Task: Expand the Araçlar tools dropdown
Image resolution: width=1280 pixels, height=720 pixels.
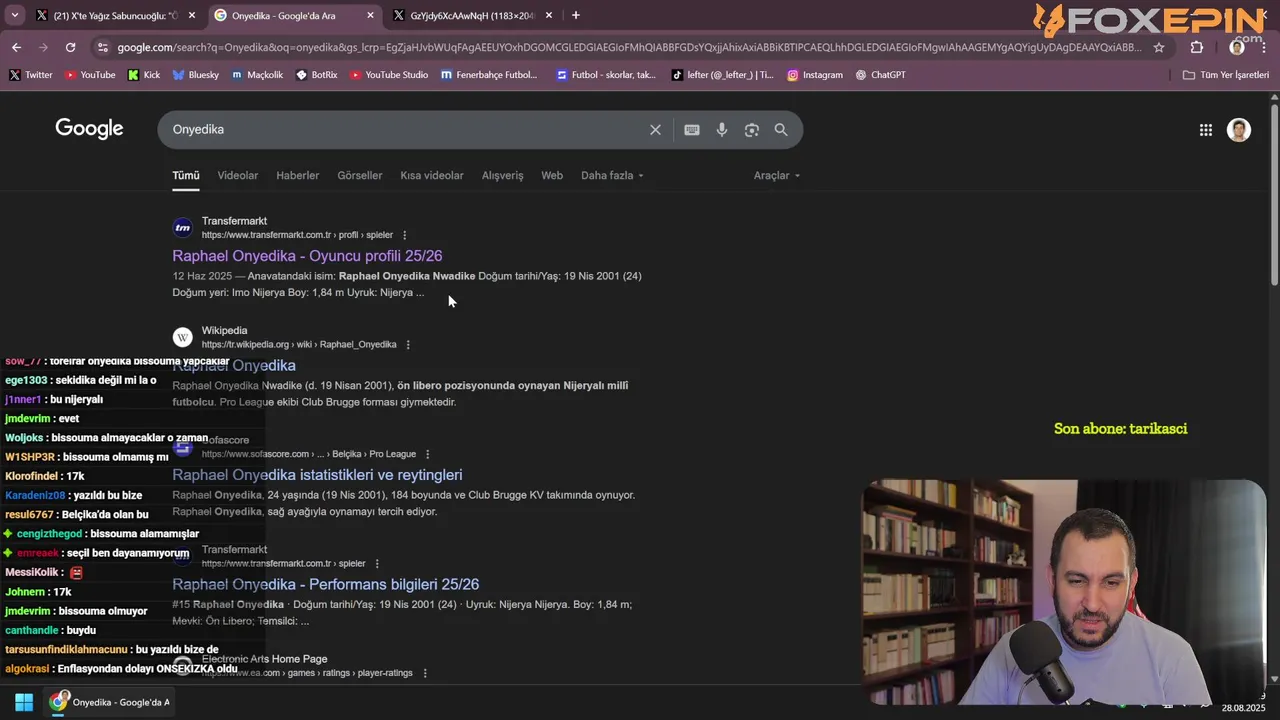Action: (x=777, y=176)
